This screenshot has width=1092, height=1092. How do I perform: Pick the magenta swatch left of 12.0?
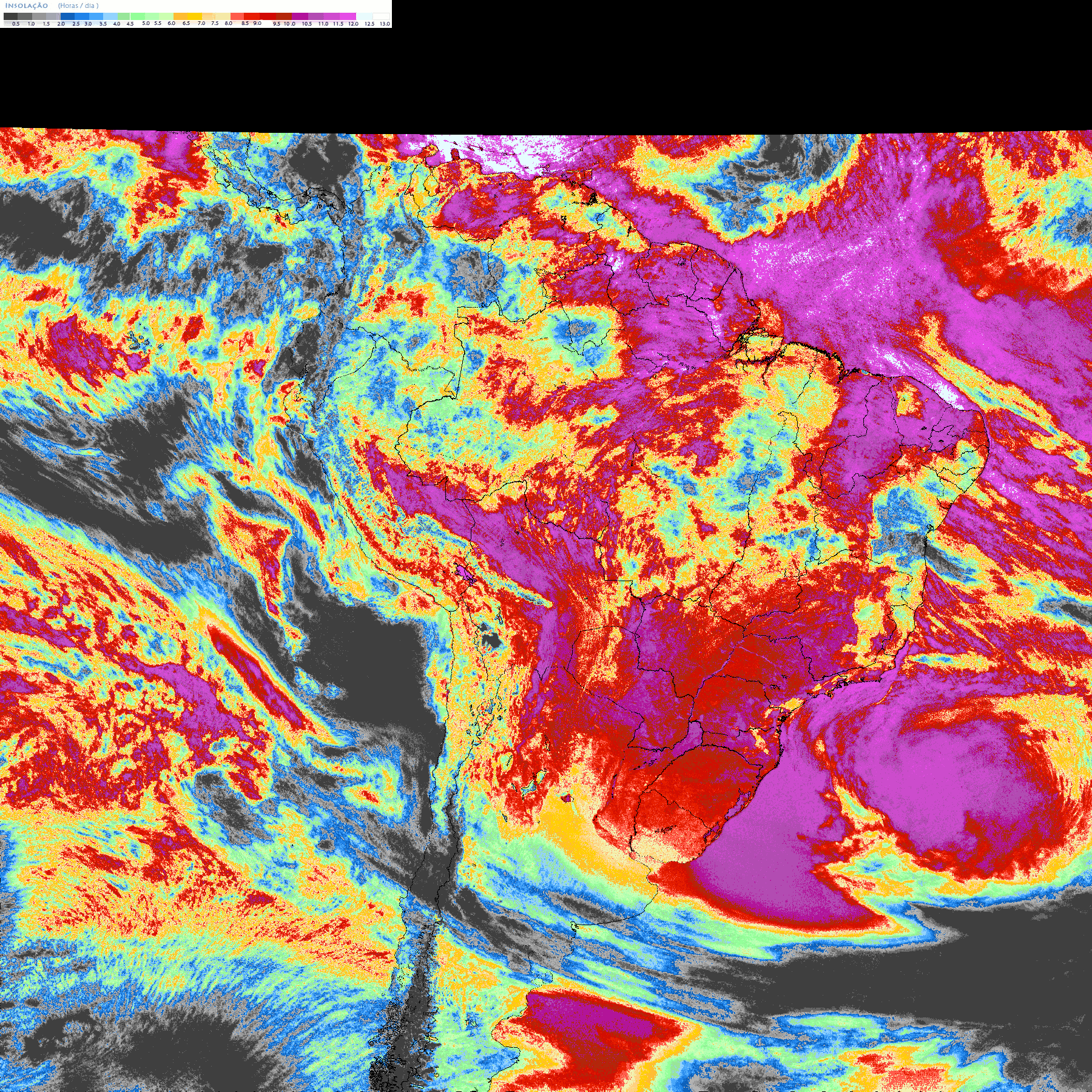(x=348, y=16)
